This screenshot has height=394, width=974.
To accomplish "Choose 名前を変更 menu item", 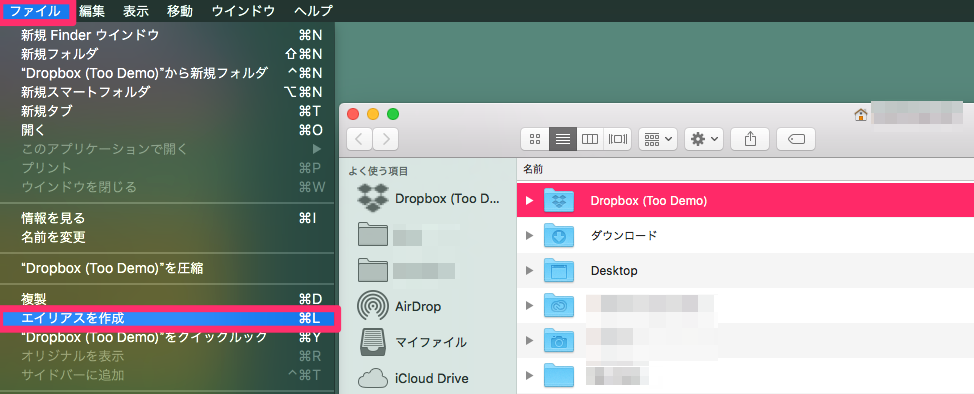I will tap(168, 237).
